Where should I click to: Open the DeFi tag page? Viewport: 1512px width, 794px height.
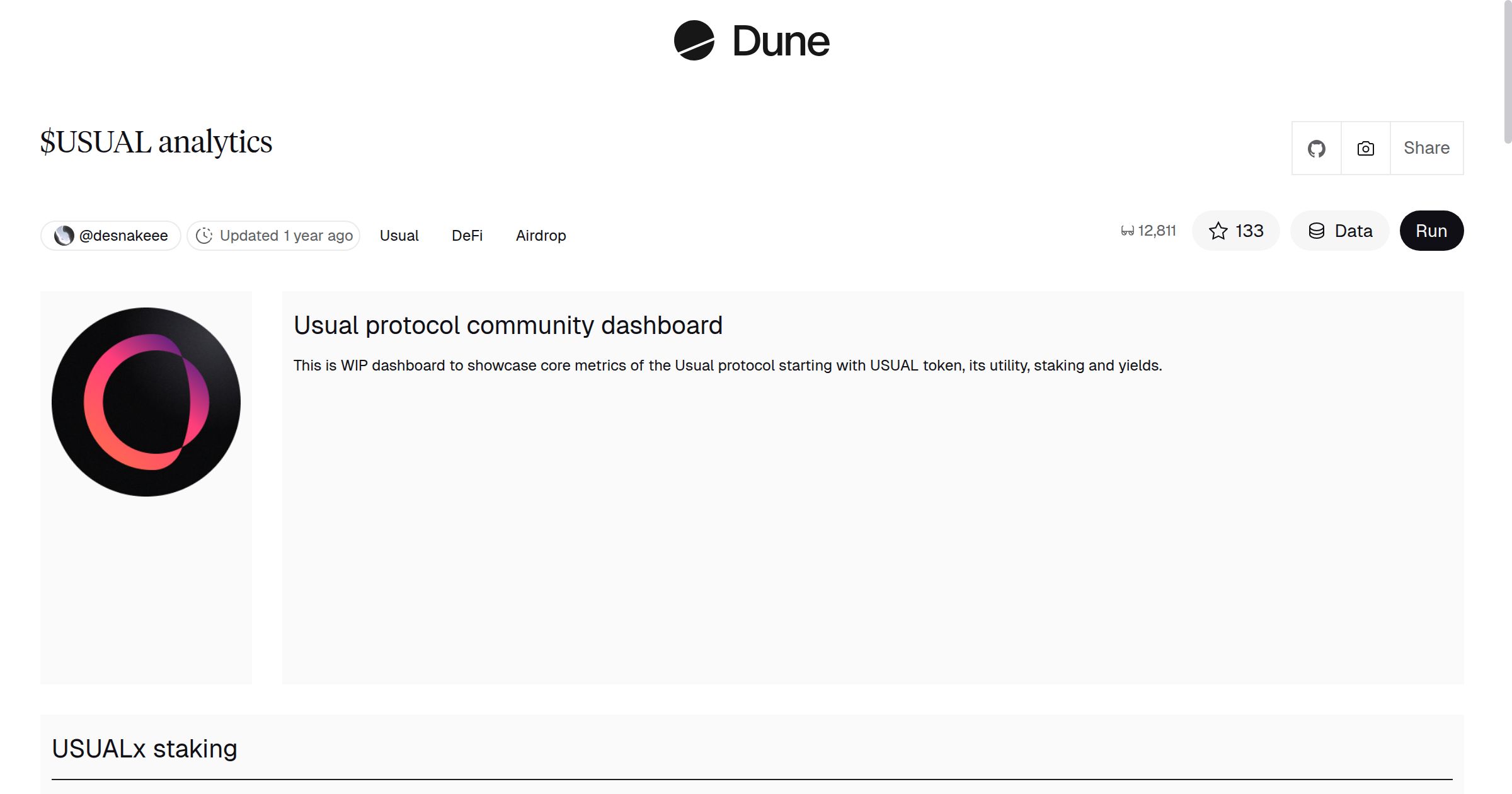(x=467, y=235)
